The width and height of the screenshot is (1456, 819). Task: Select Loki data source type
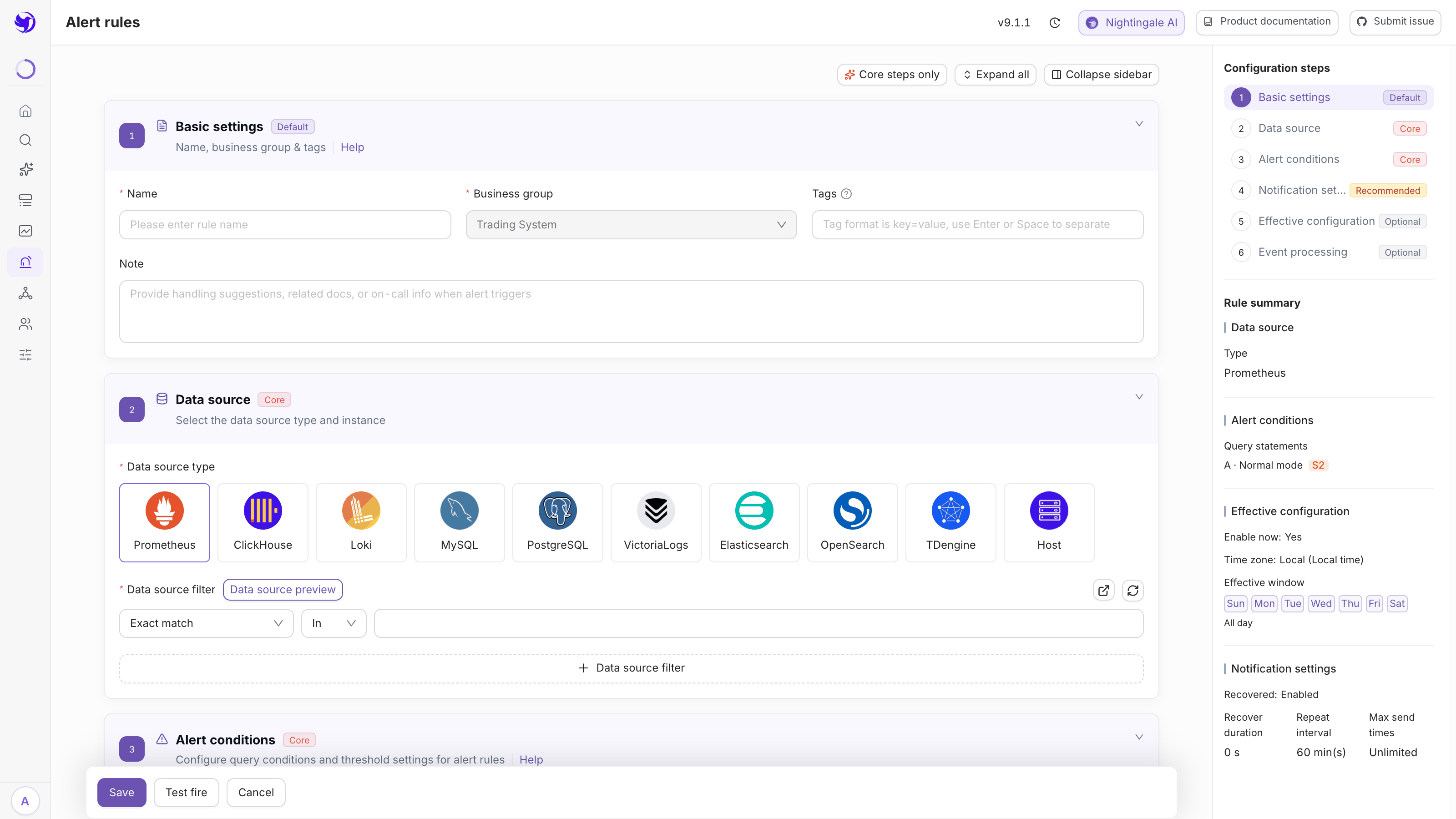361,523
